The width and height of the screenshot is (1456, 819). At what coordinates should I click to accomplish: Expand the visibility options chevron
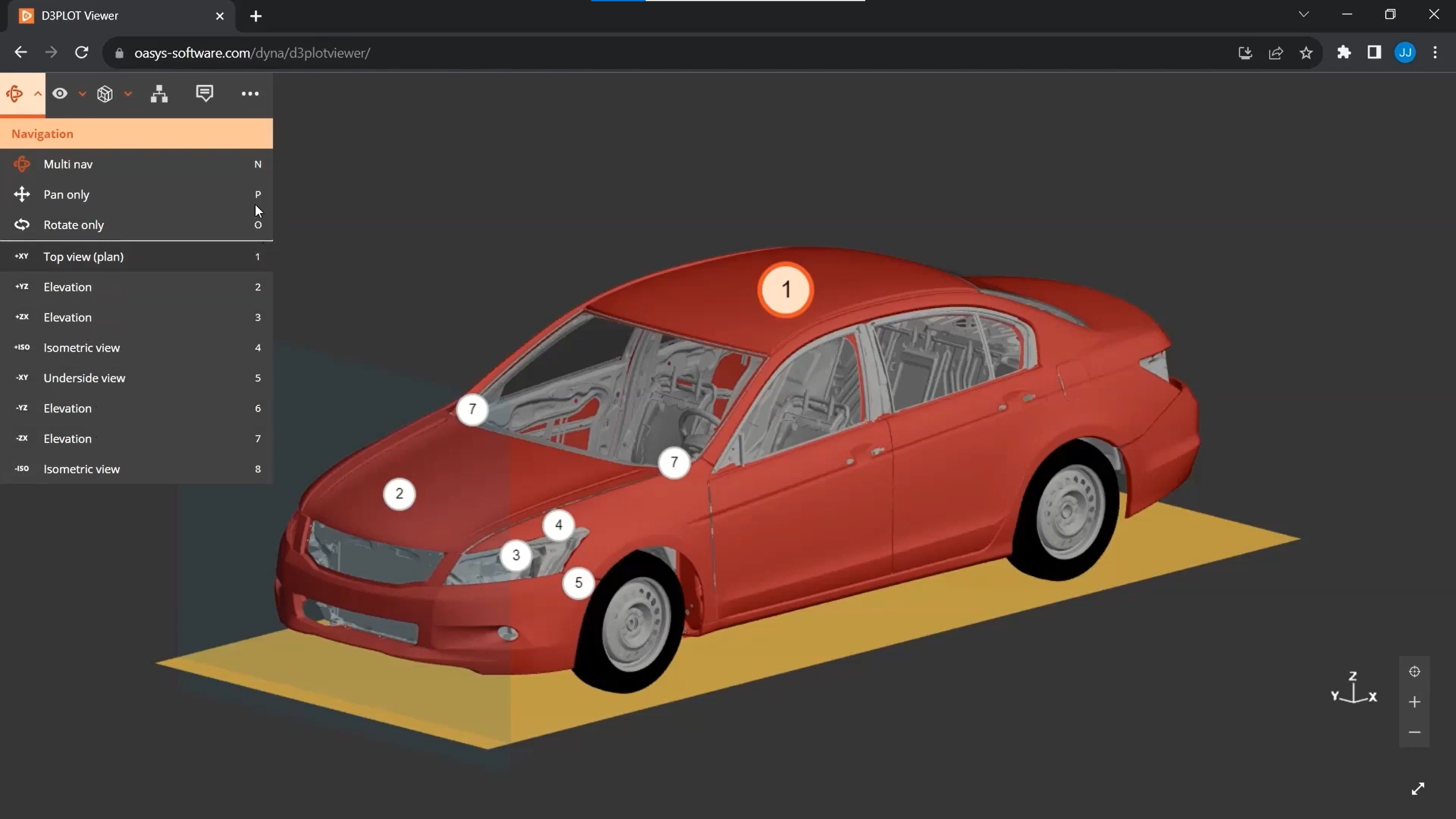click(83, 94)
